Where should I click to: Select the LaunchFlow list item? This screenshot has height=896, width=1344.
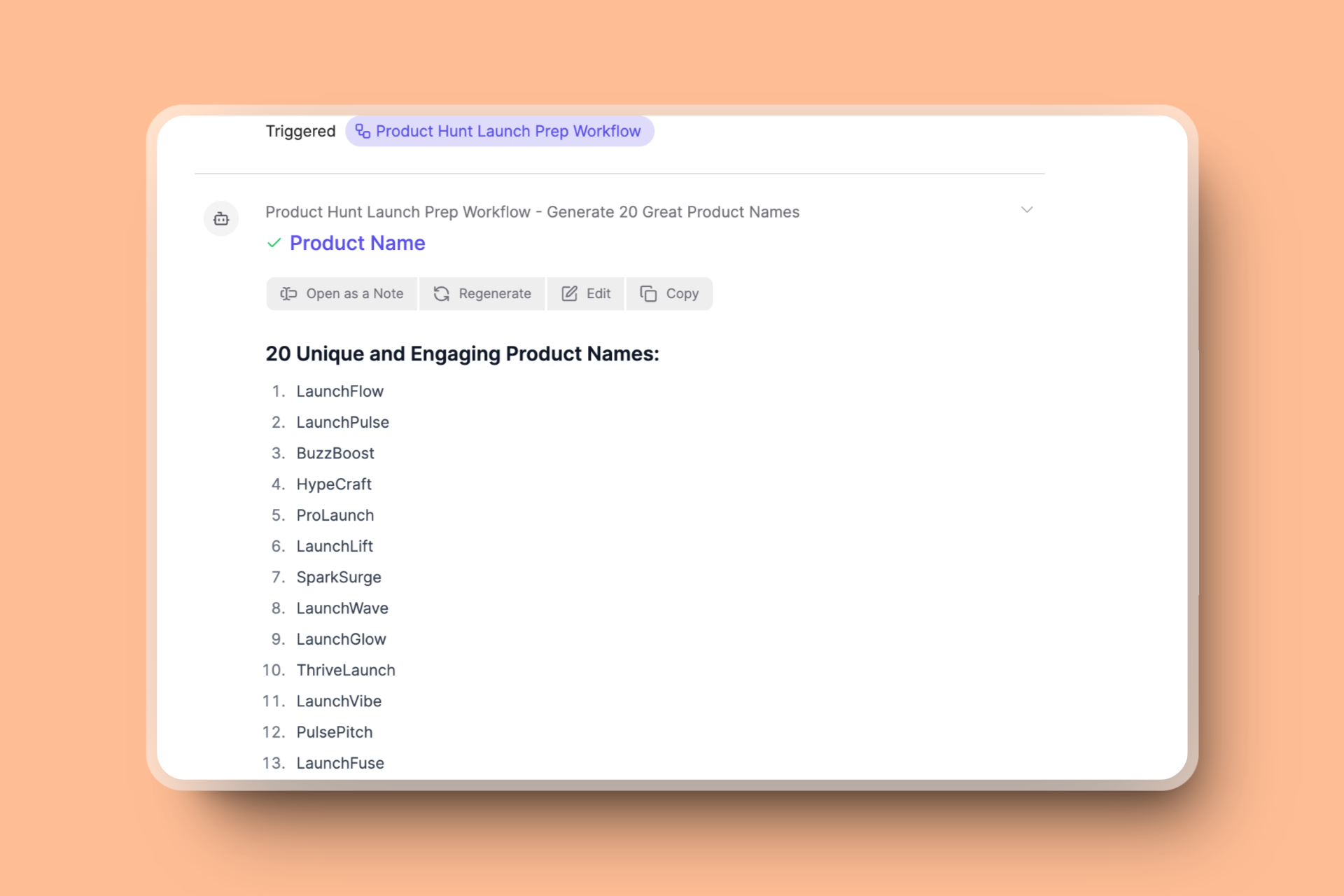[x=339, y=391]
